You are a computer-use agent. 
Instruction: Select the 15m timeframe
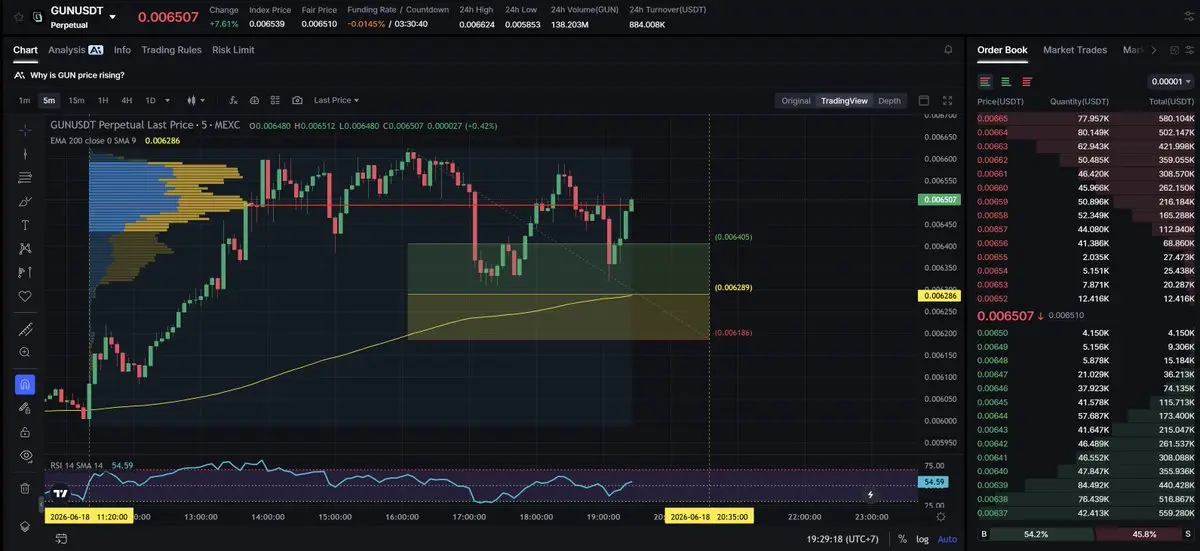[x=76, y=100]
